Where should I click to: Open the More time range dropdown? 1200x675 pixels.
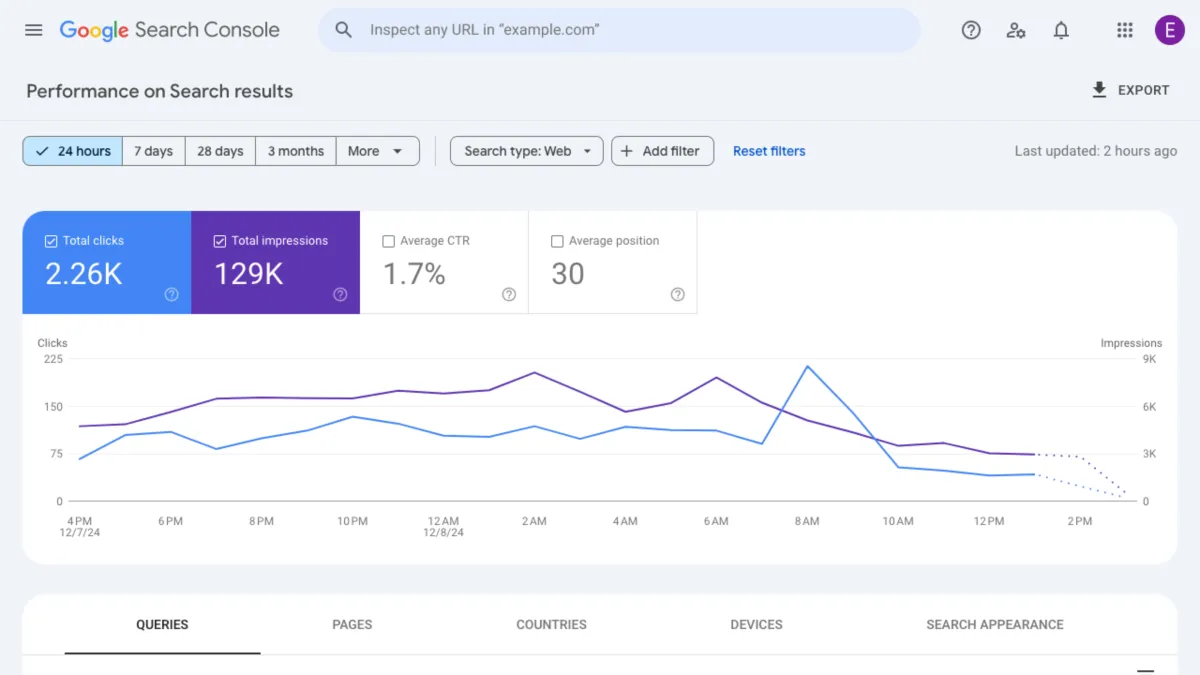[377, 150]
